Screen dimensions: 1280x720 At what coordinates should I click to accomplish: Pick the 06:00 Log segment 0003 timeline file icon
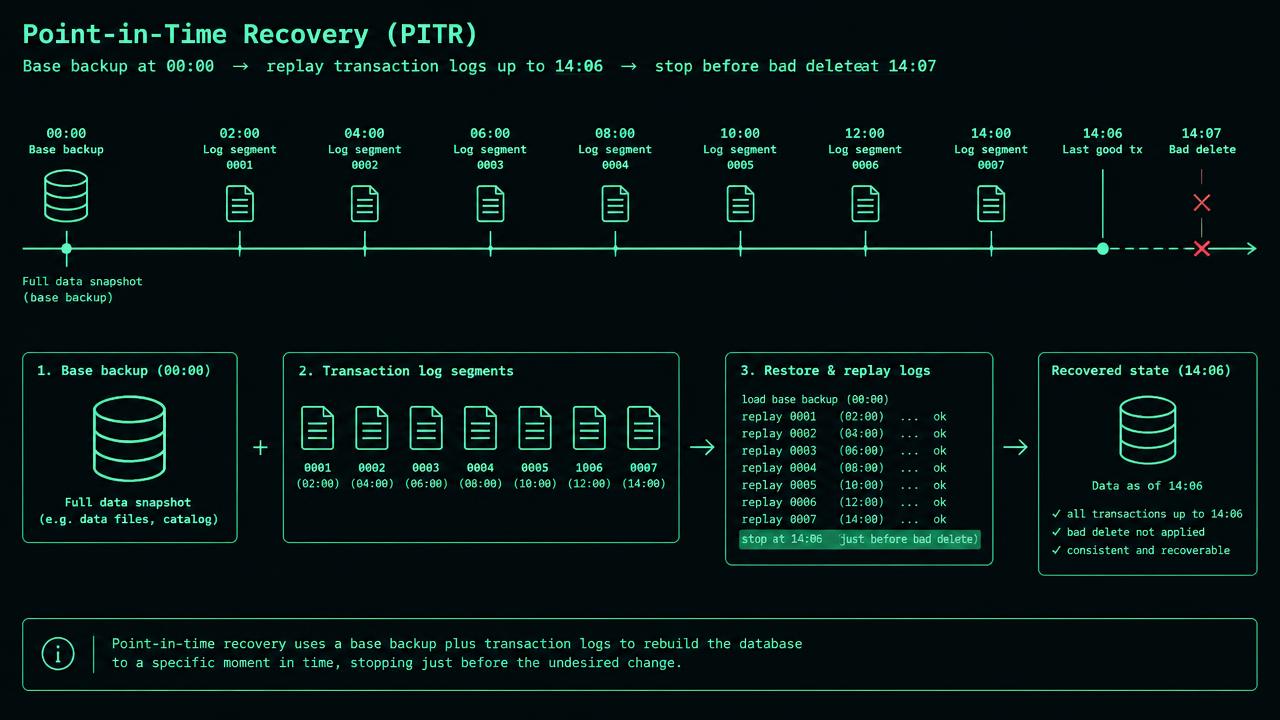point(490,204)
